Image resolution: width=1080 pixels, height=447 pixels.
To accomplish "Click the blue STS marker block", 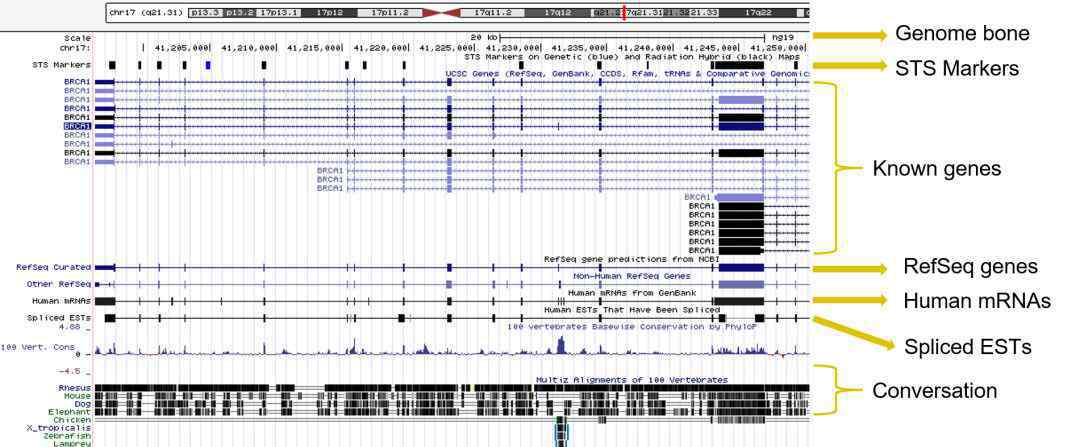I will [208, 65].
